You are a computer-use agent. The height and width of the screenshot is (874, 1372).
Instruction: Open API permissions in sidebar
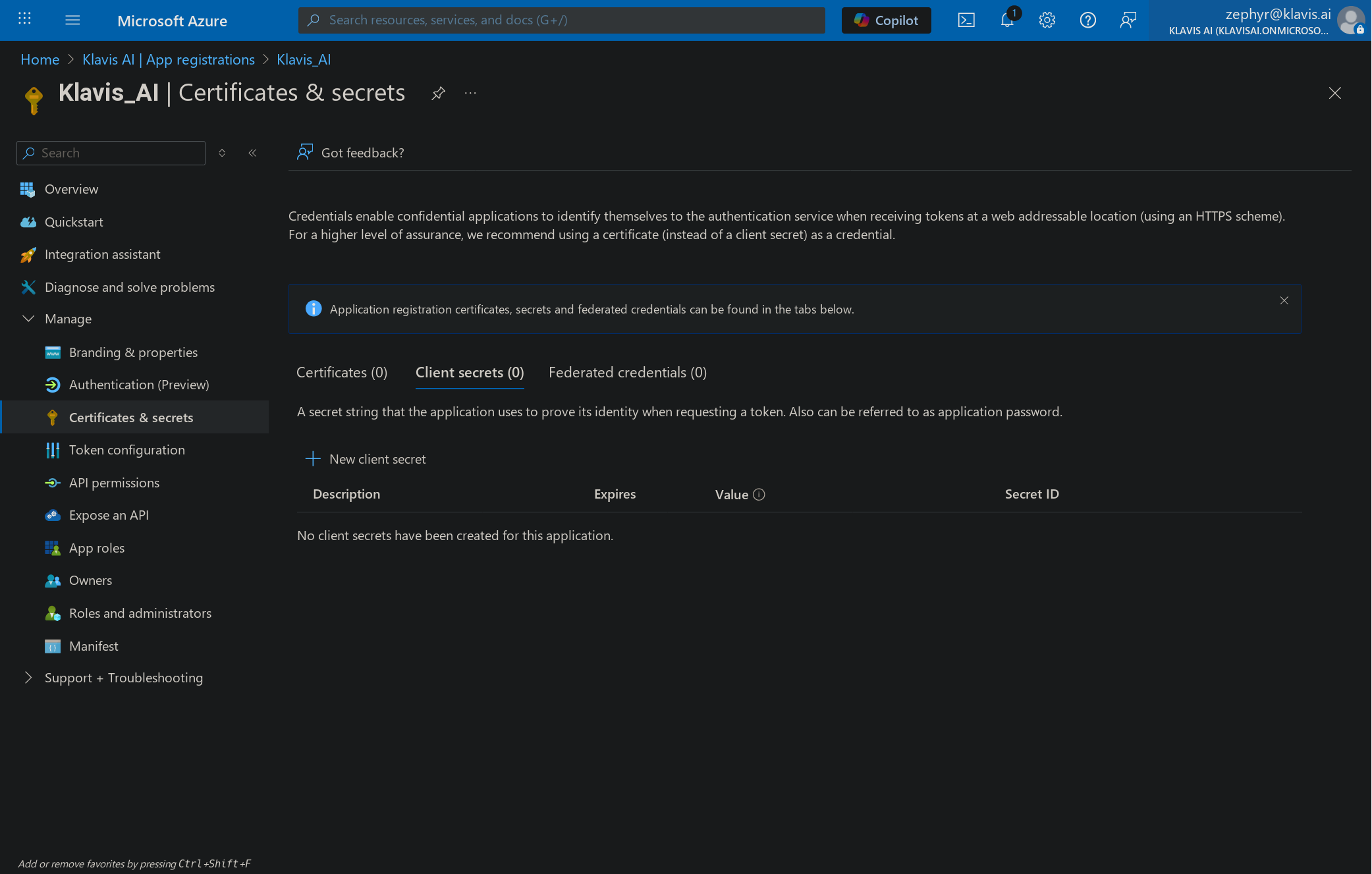pos(114,483)
